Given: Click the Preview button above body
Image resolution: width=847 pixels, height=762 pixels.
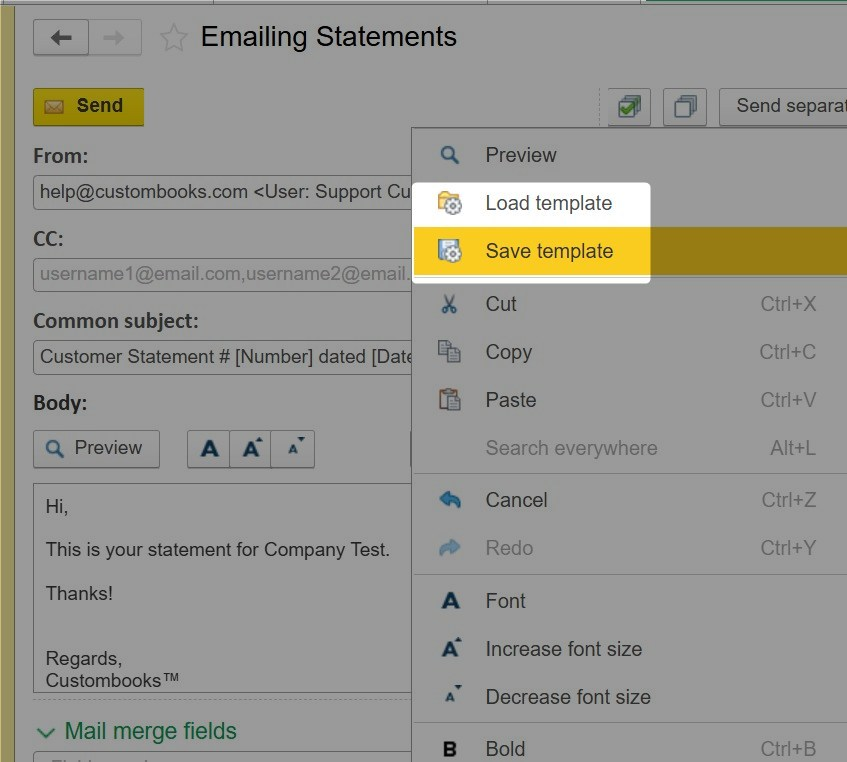Looking at the screenshot, I should pos(96,449).
